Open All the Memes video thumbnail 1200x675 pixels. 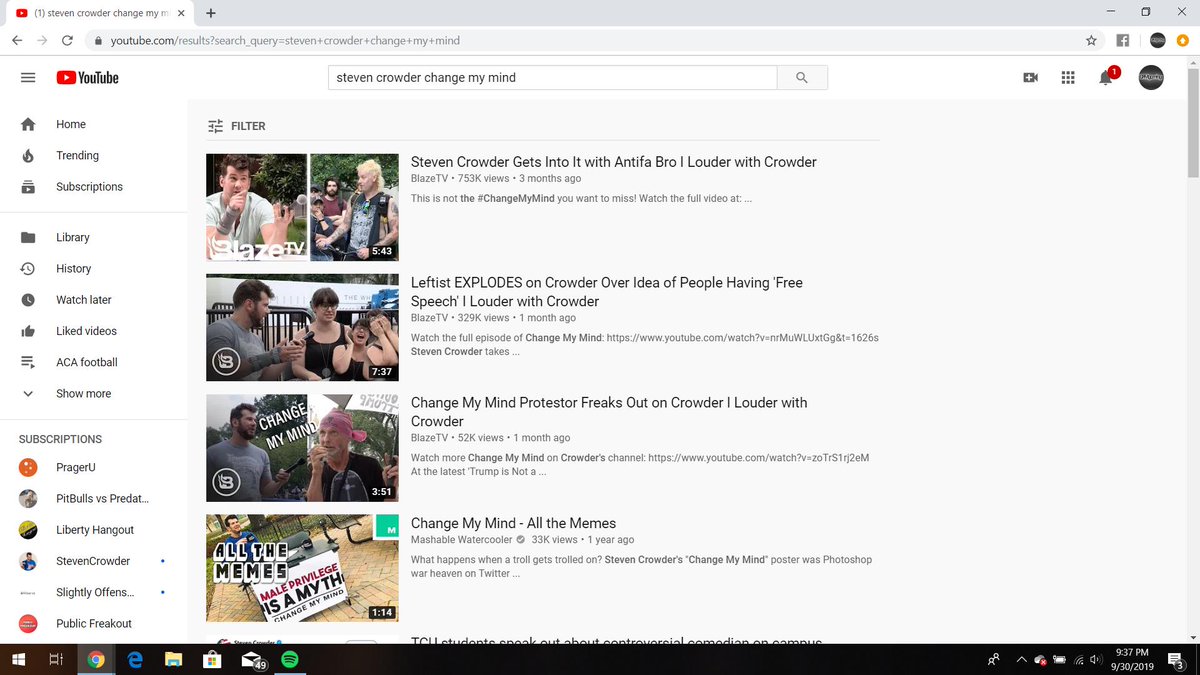point(302,568)
